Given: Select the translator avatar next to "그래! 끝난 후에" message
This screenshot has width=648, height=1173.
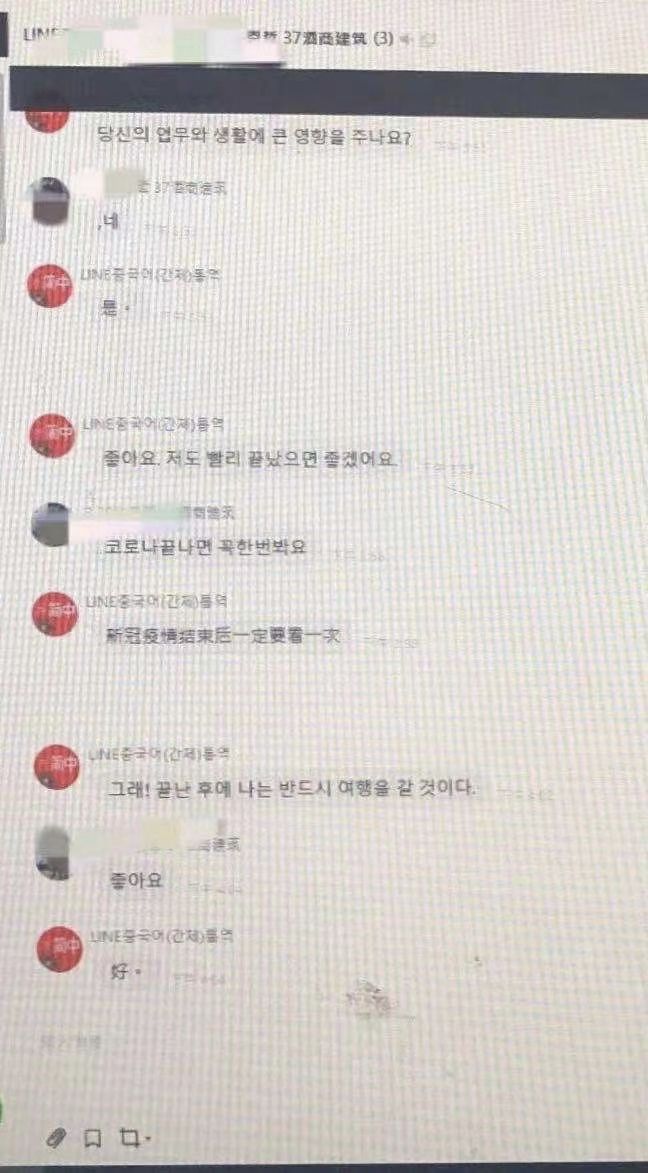Looking at the screenshot, I should [x=58, y=767].
